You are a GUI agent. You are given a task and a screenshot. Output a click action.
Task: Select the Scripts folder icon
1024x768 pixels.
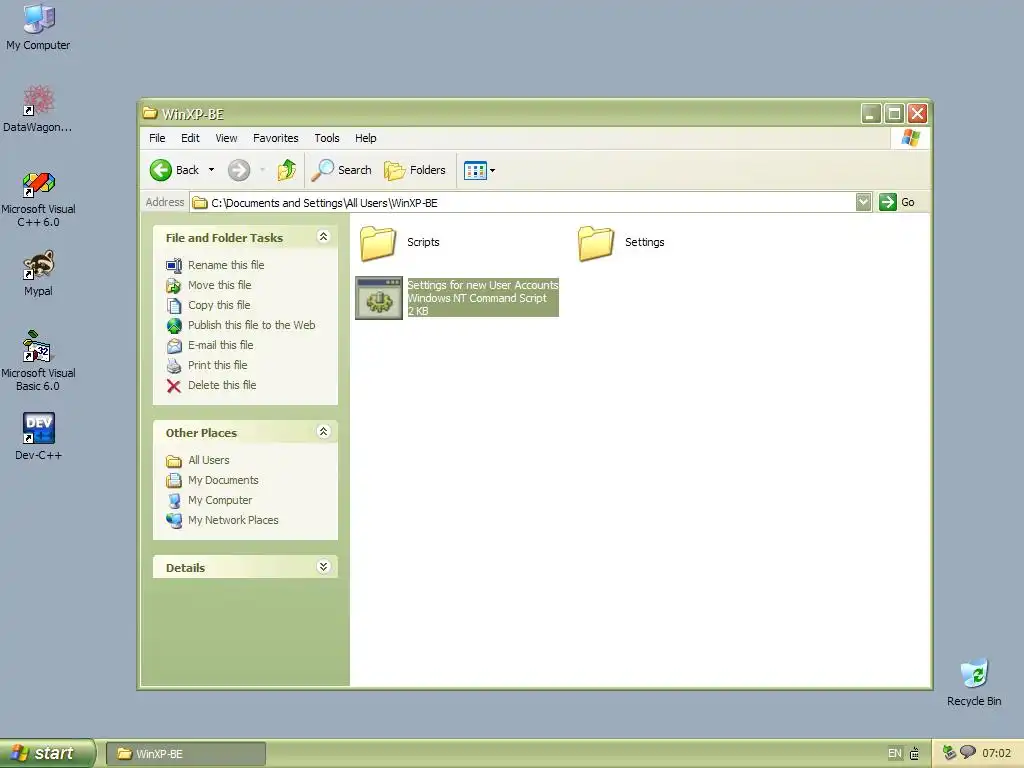point(377,243)
